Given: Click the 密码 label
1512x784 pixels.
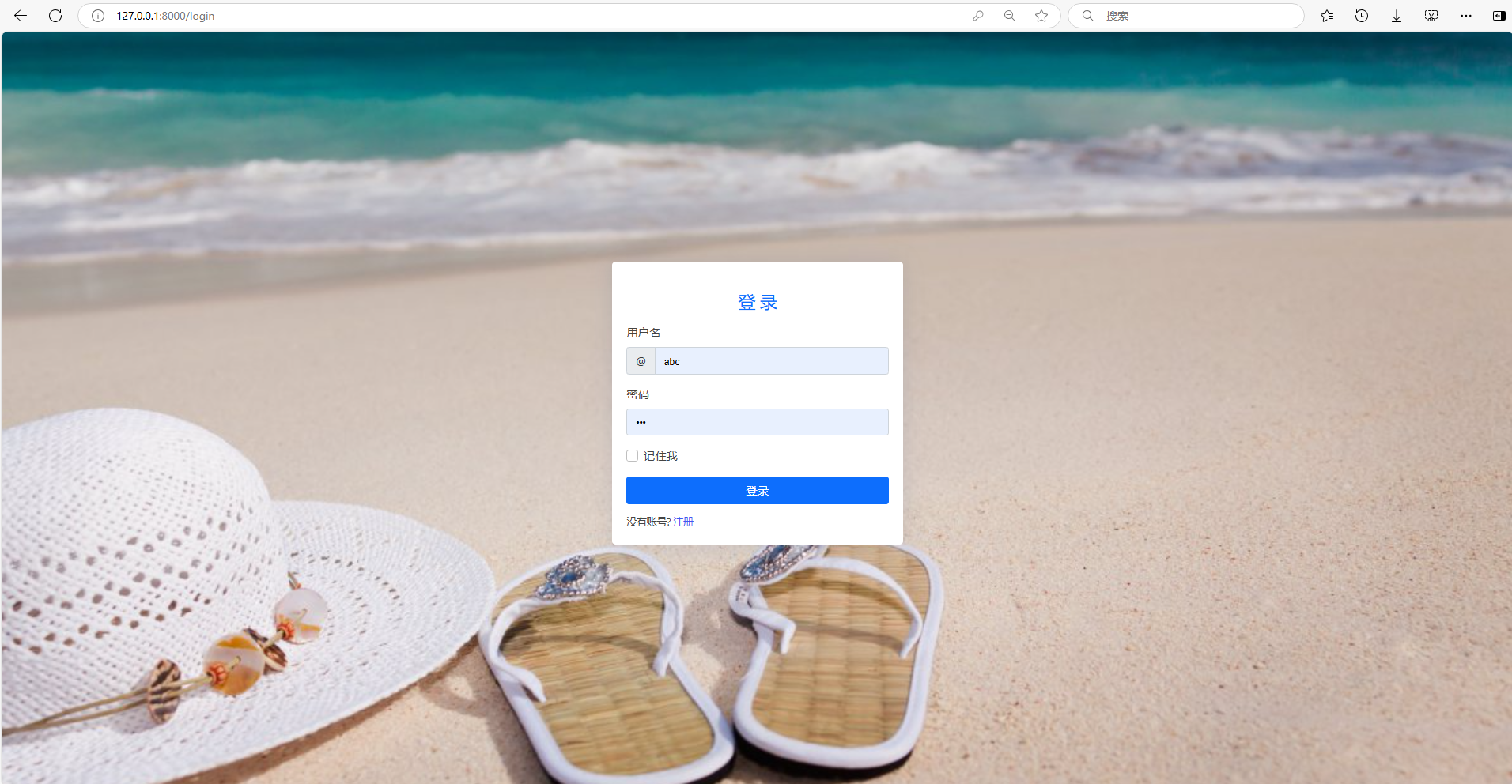Looking at the screenshot, I should 637,394.
